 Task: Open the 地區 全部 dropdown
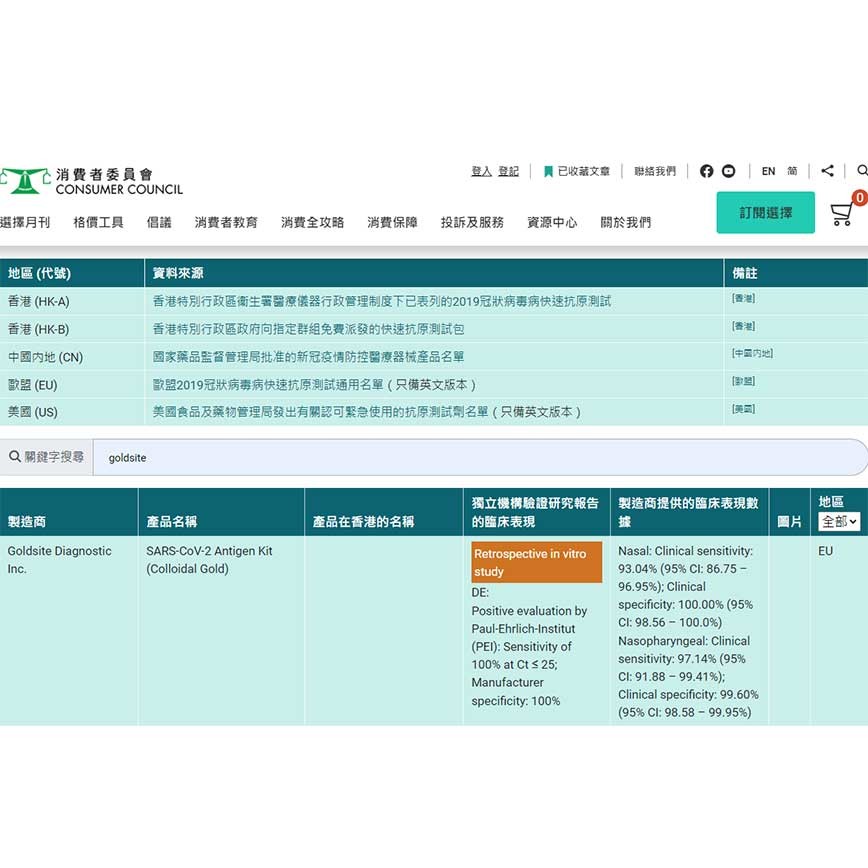(x=839, y=521)
